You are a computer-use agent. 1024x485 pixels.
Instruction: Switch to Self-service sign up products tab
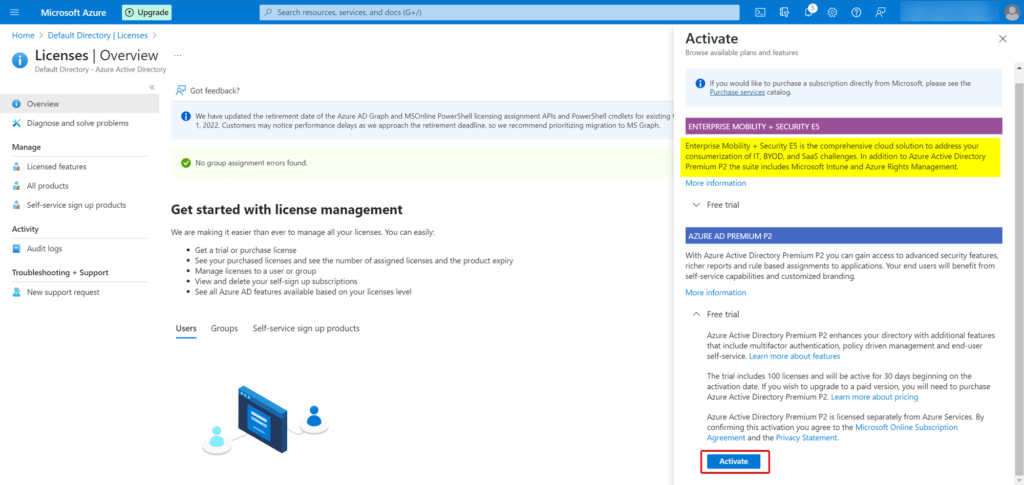[x=306, y=328]
